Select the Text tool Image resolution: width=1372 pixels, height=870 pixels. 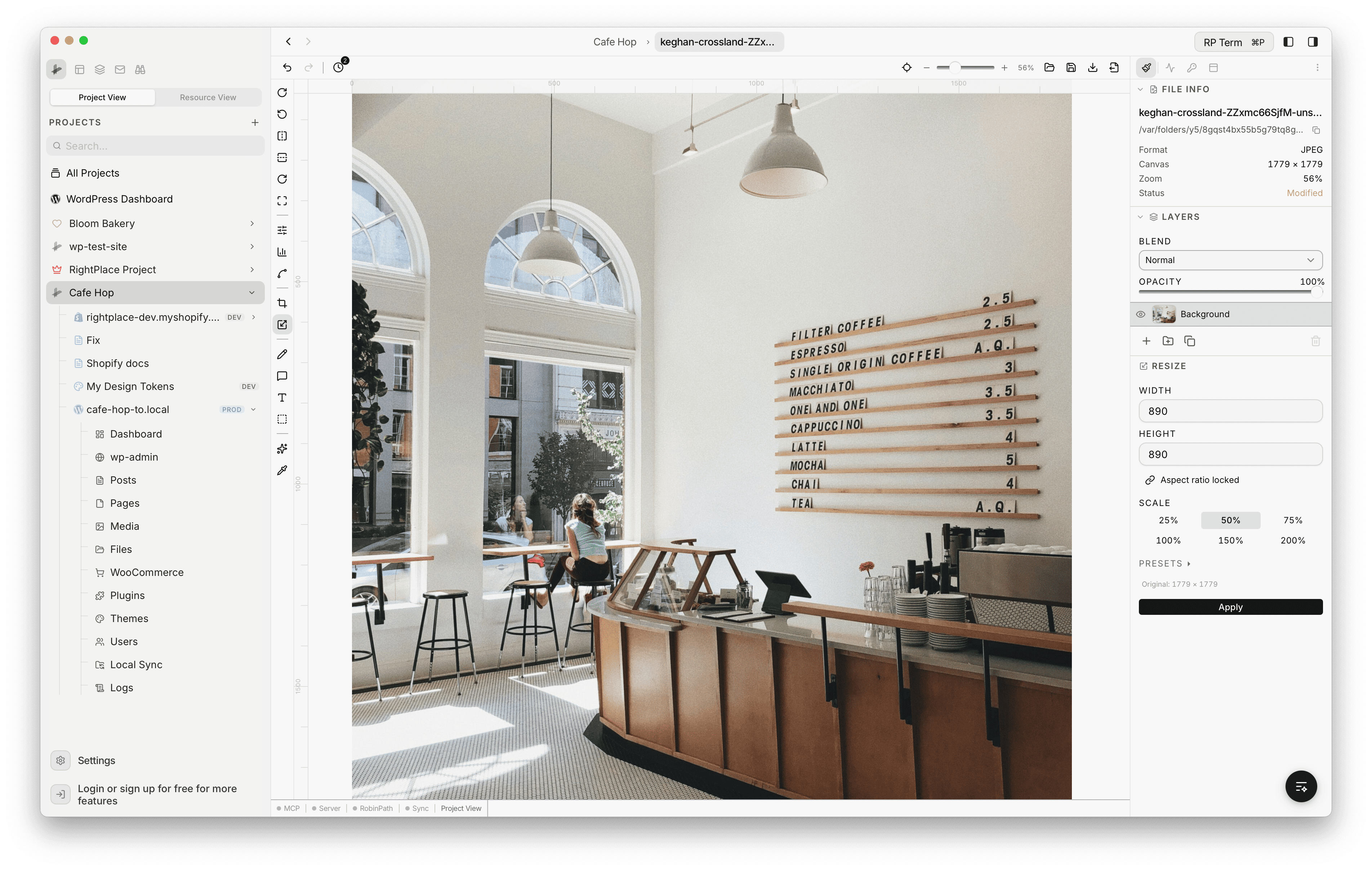[282, 398]
